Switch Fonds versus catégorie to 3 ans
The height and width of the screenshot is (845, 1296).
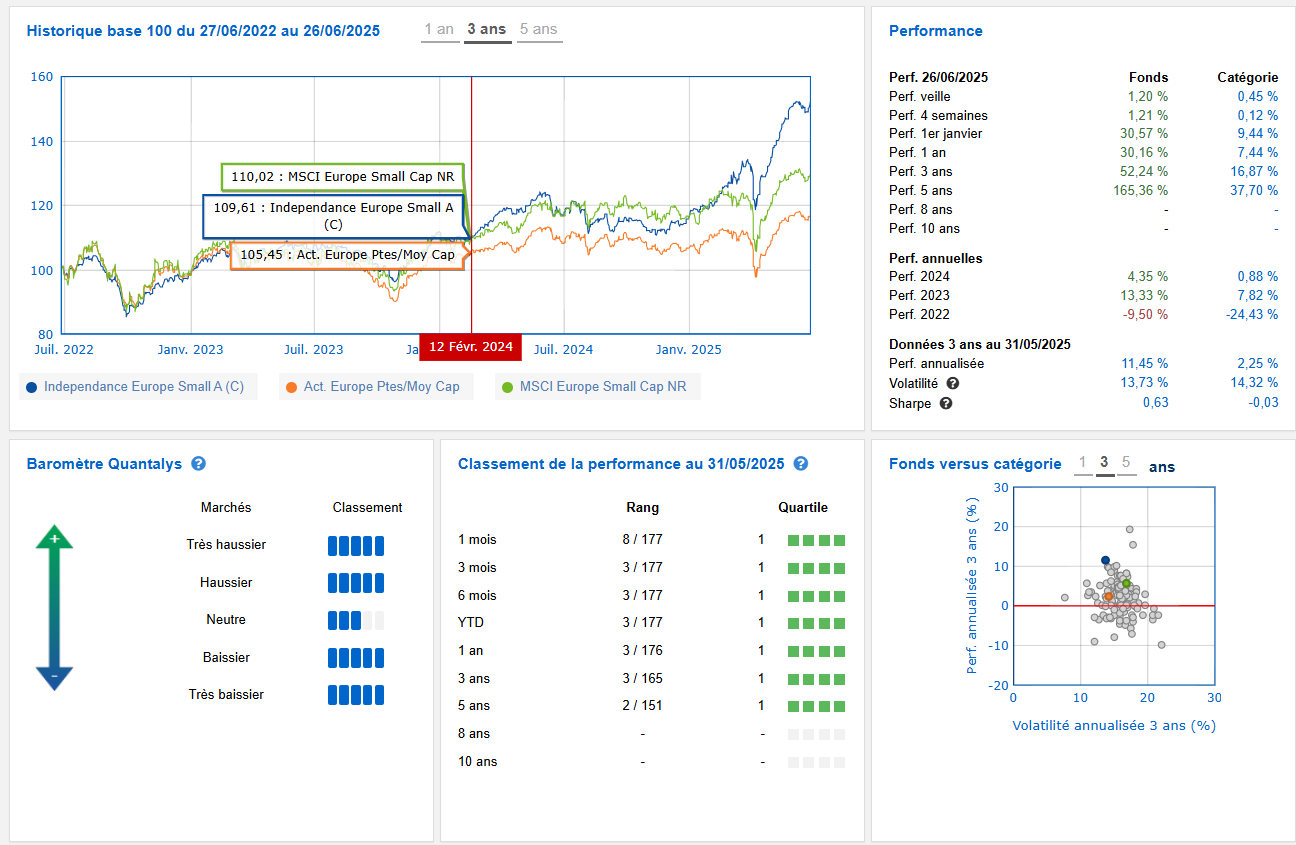(1104, 463)
